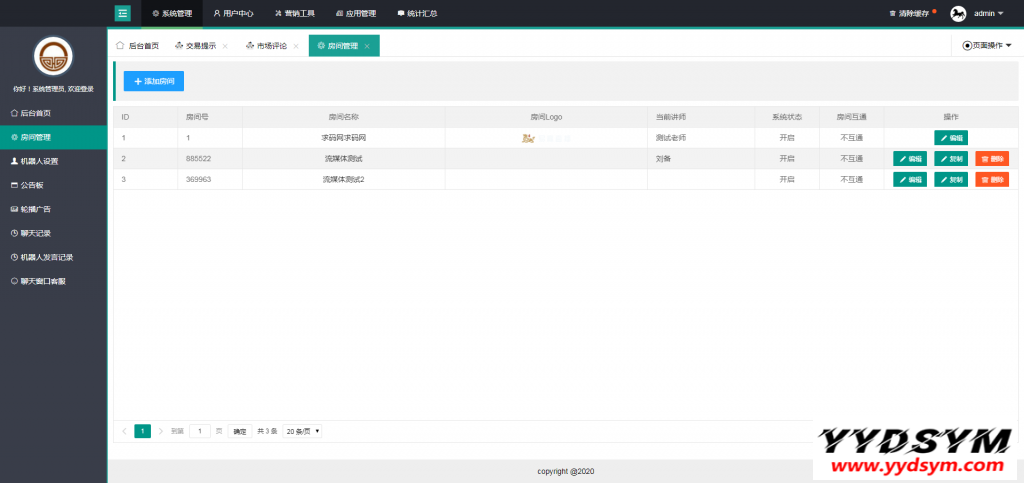This screenshot has height=483, width=1024.
Task: Click the admin avatar icon in header
Action: (x=957, y=13)
